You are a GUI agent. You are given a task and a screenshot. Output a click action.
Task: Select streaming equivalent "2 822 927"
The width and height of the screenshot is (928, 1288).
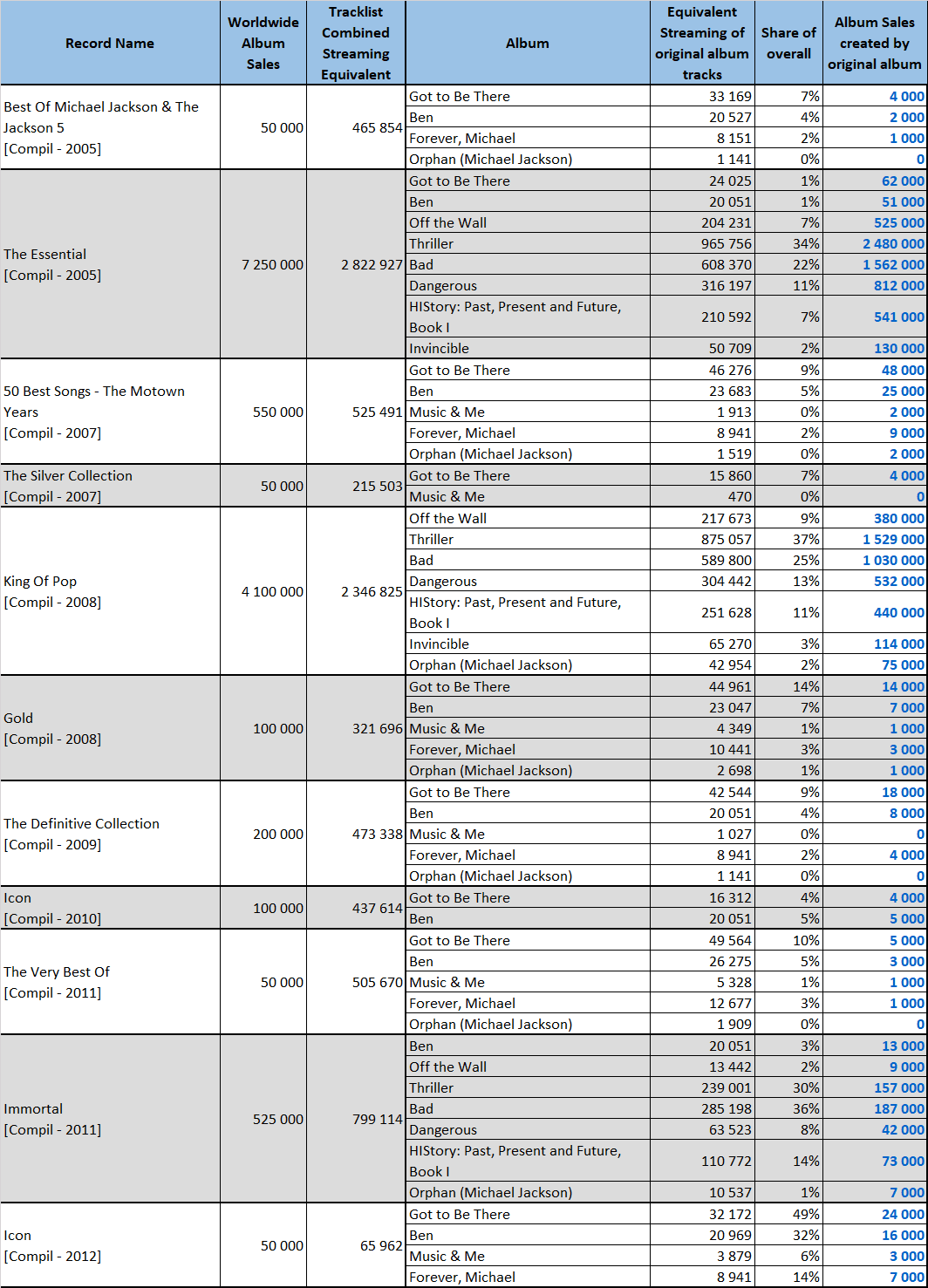point(372,264)
